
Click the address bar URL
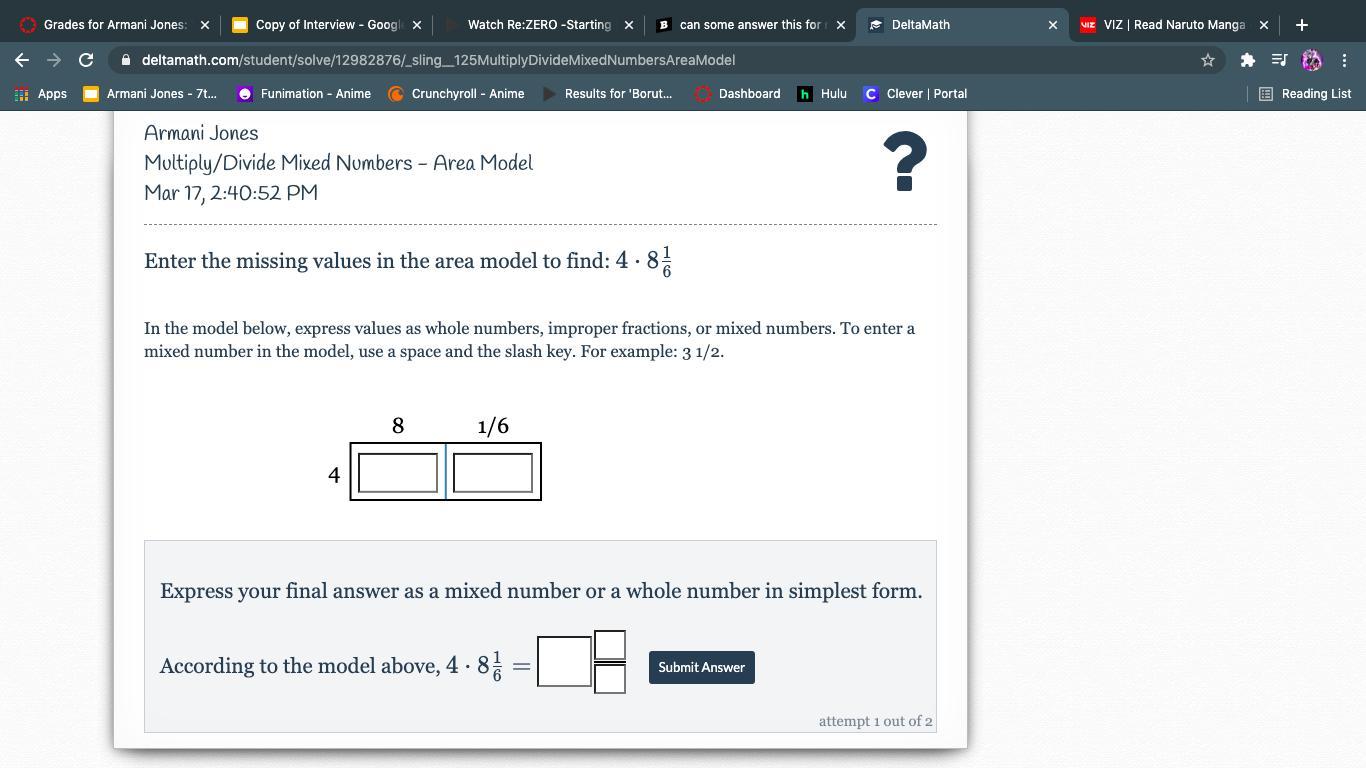(x=438, y=60)
